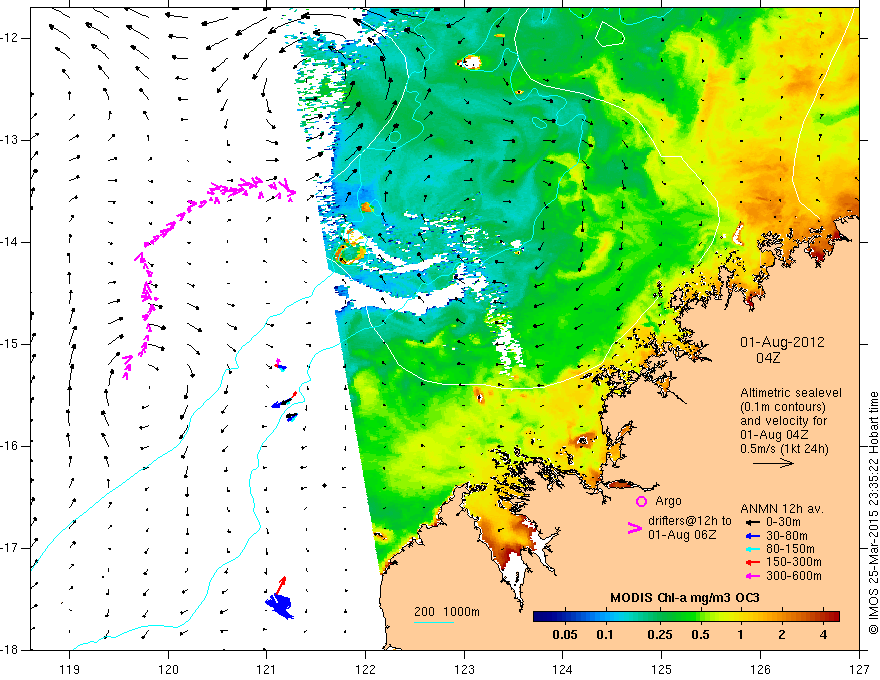This screenshot has width=880, height=680.
Task: Click the '0-30m' depth label
Action: (x=783, y=522)
